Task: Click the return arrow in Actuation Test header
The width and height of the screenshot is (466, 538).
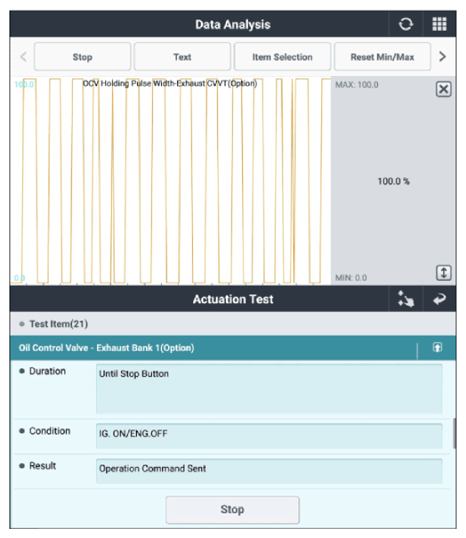Action: (x=439, y=299)
